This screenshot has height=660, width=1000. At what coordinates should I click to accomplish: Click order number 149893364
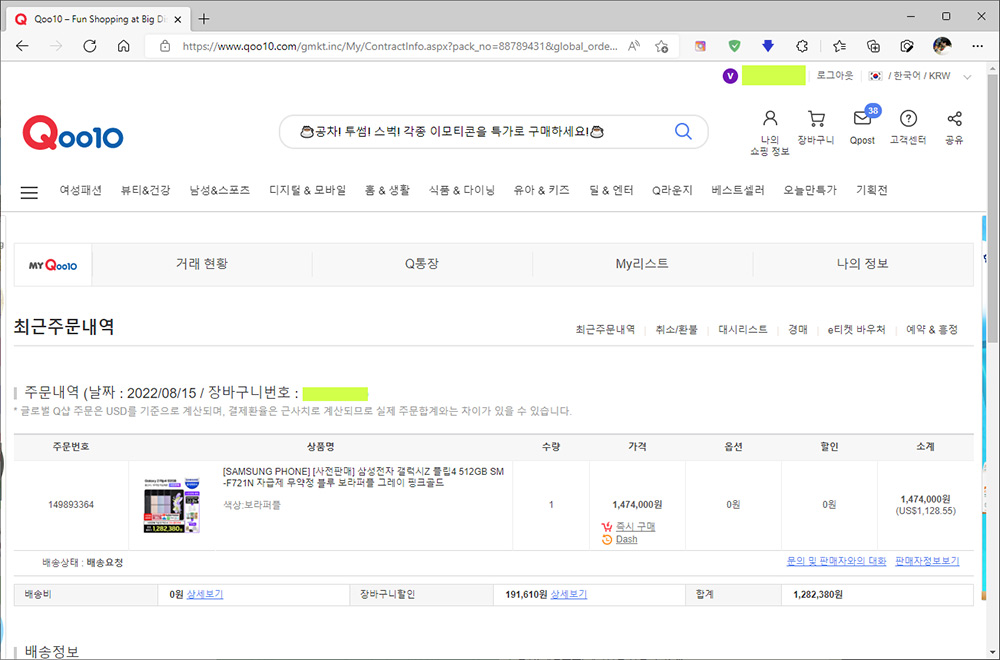(x=71, y=505)
